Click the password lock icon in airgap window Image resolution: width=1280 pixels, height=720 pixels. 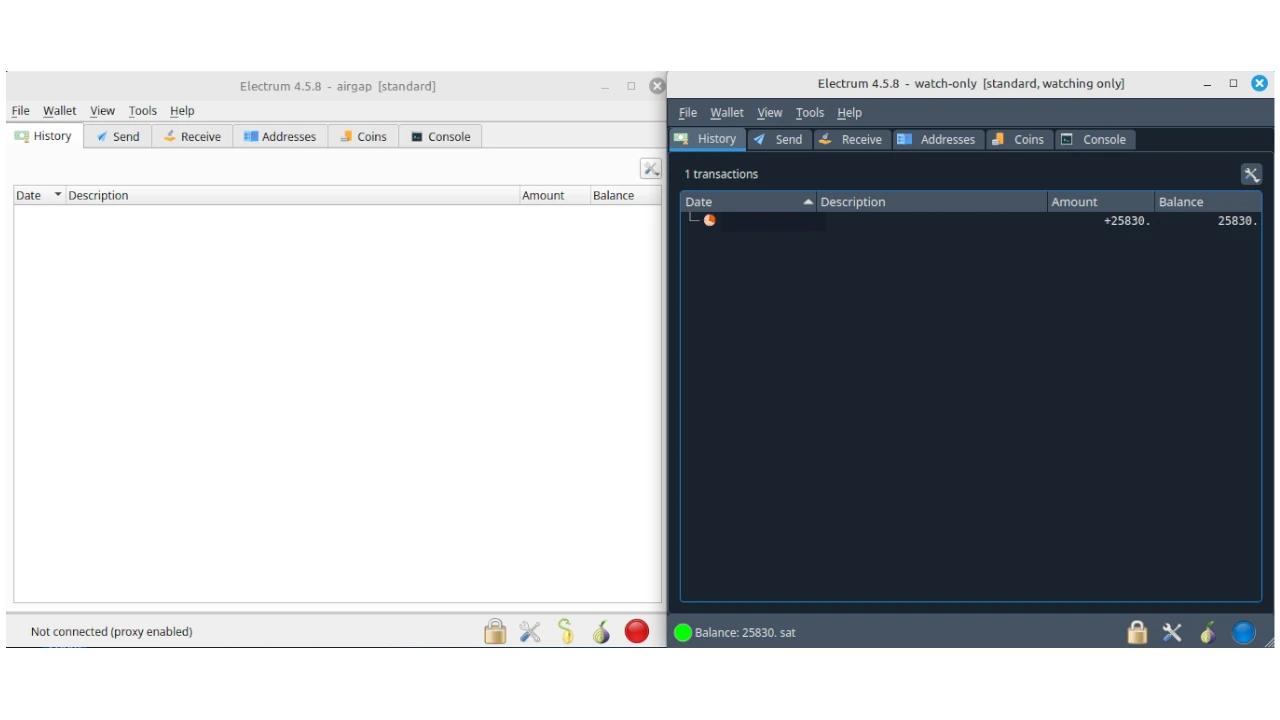pyautogui.click(x=495, y=632)
